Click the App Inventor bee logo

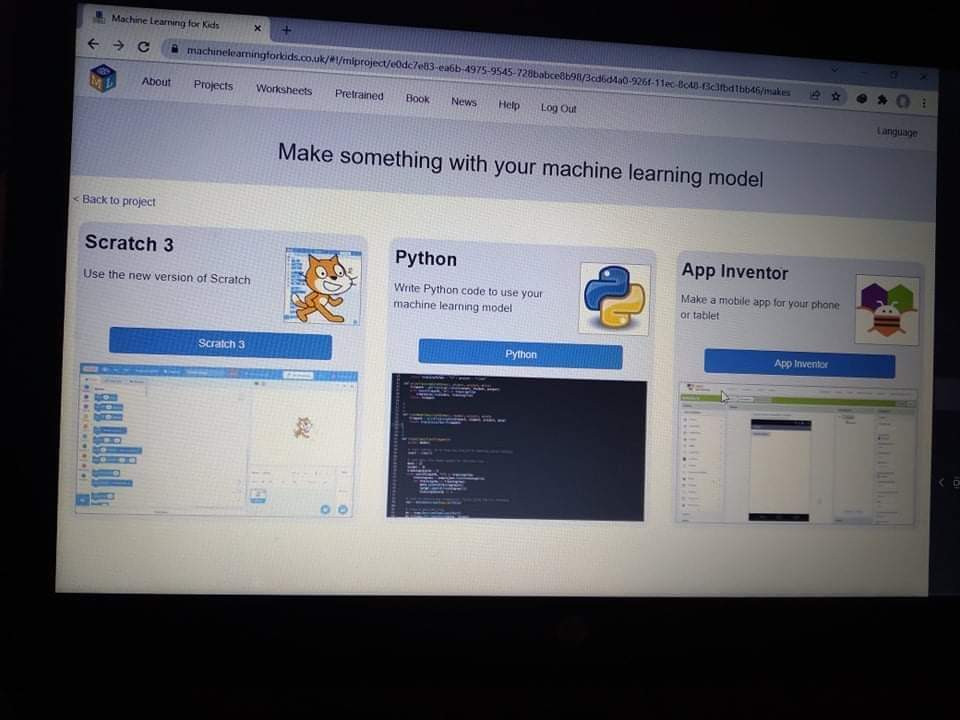click(887, 310)
